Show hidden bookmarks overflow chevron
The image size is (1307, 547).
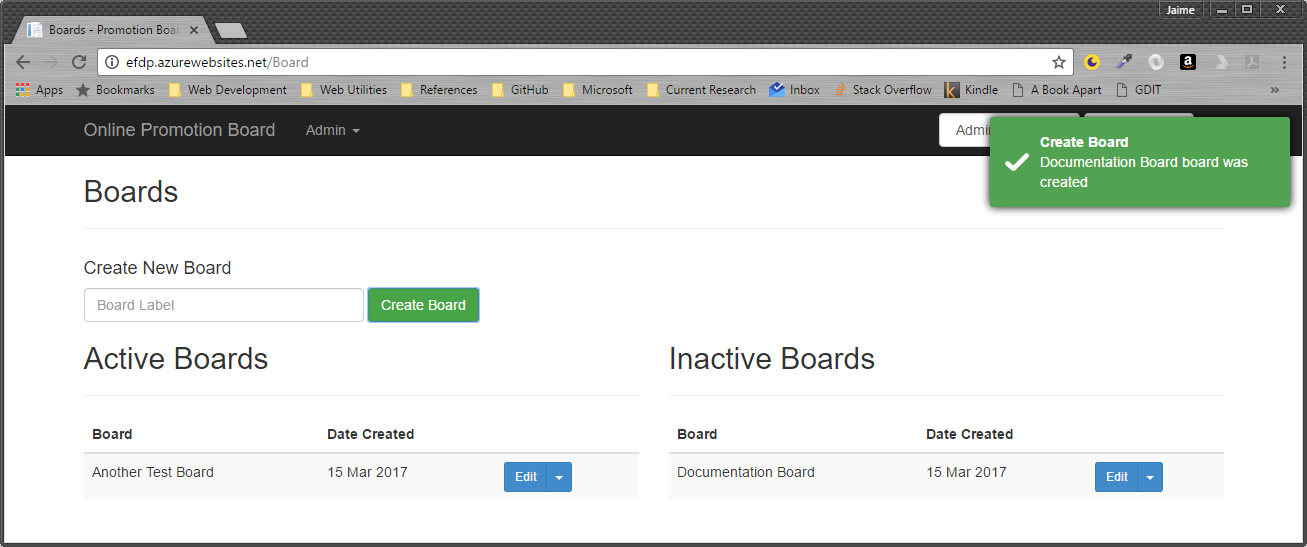[x=1274, y=90]
